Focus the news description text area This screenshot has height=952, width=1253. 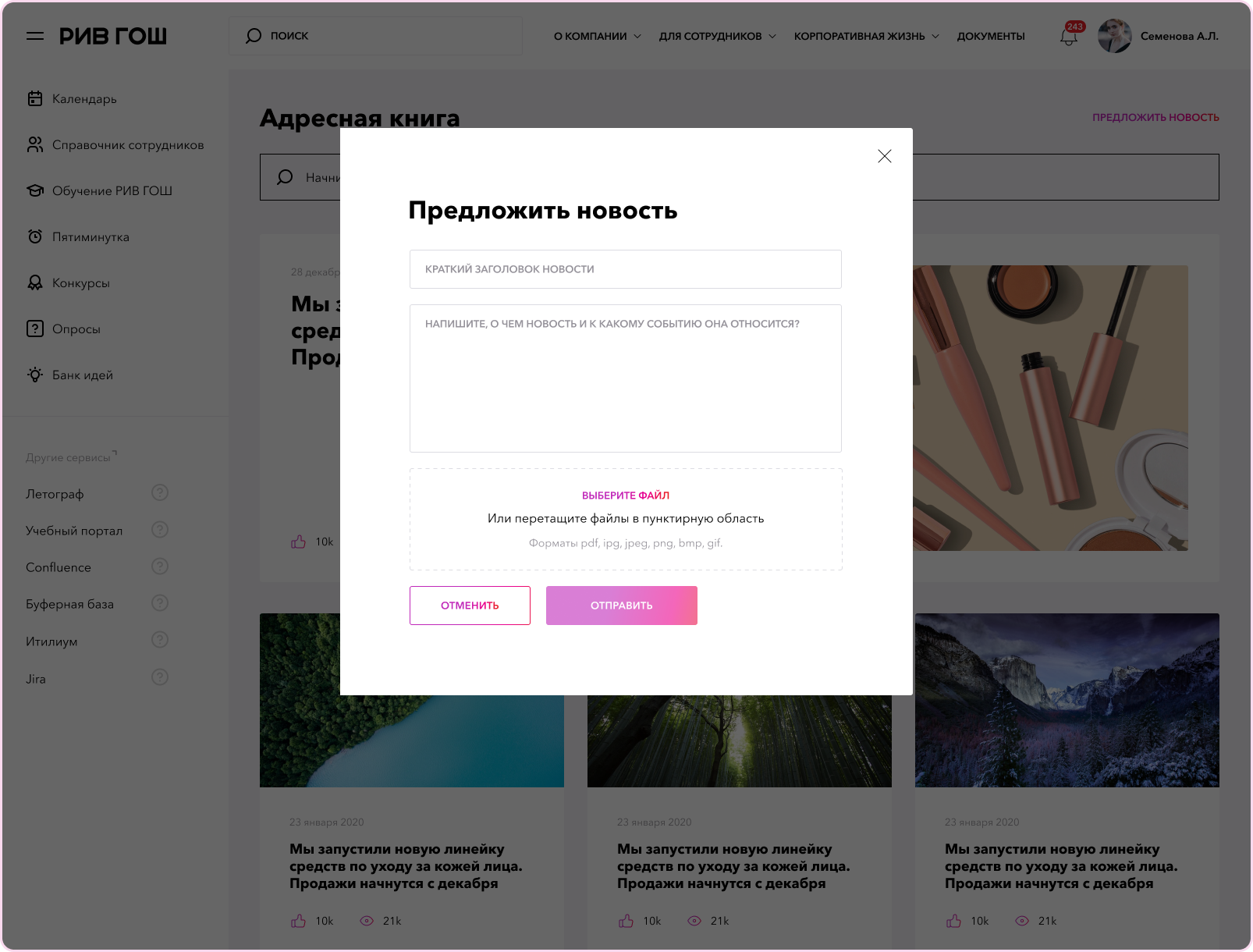click(x=626, y=378)
